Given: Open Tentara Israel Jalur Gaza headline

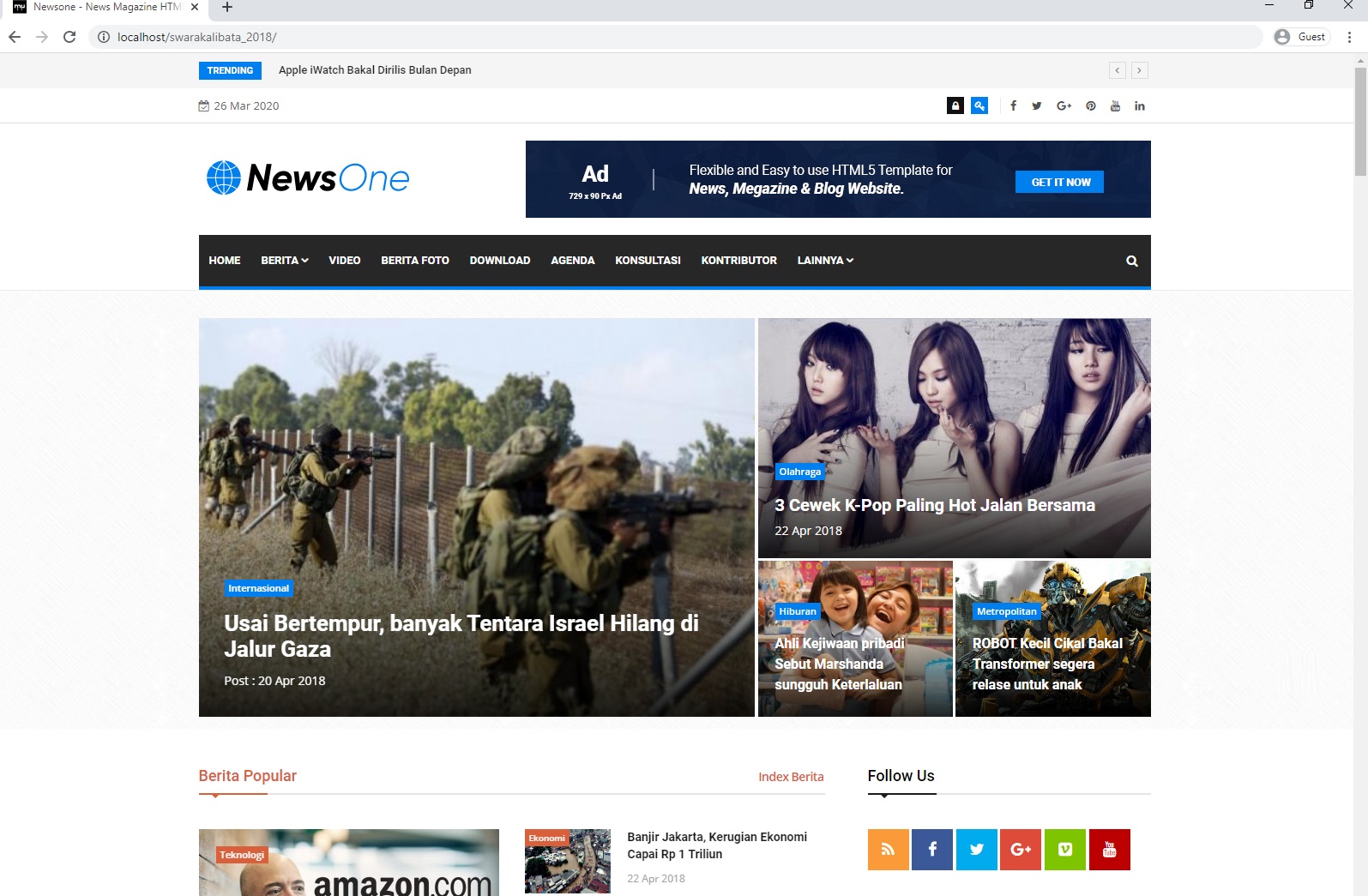Looking at the screenshot, I should pyautogui.click(x=461, y=636).
